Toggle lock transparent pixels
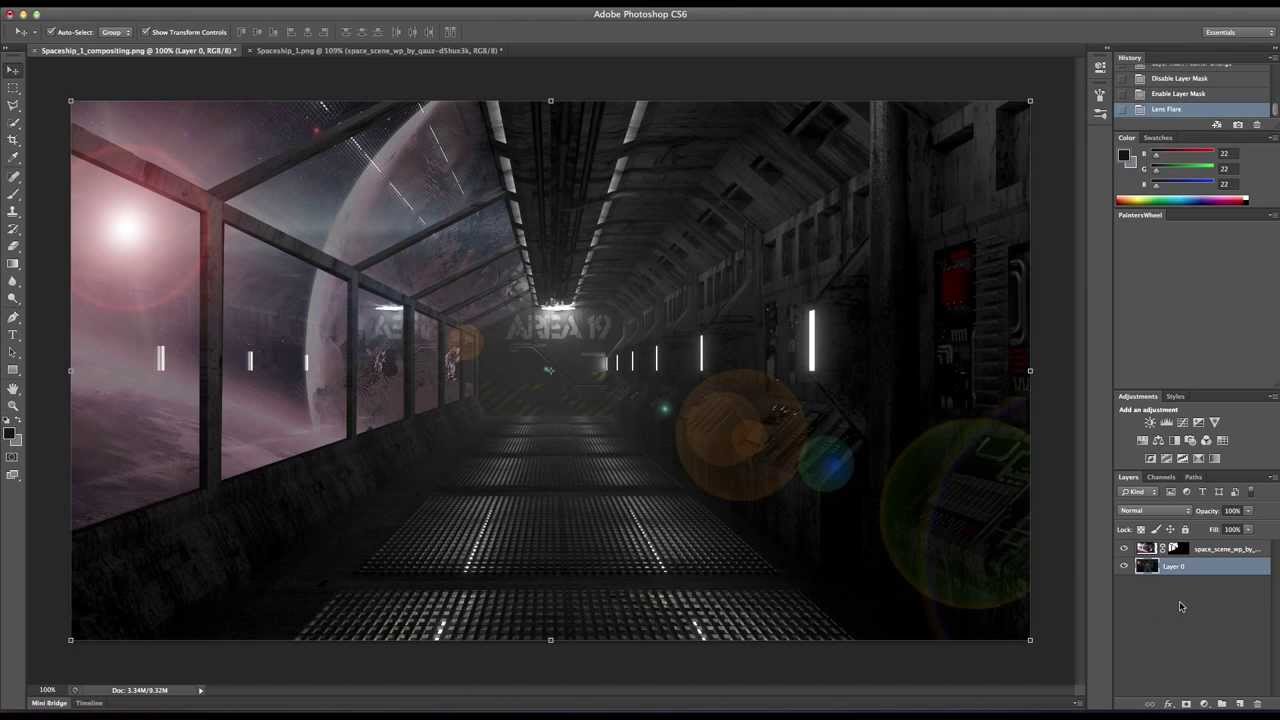The height and width of the screenshot is (720, 1280). coord(1141,529)
